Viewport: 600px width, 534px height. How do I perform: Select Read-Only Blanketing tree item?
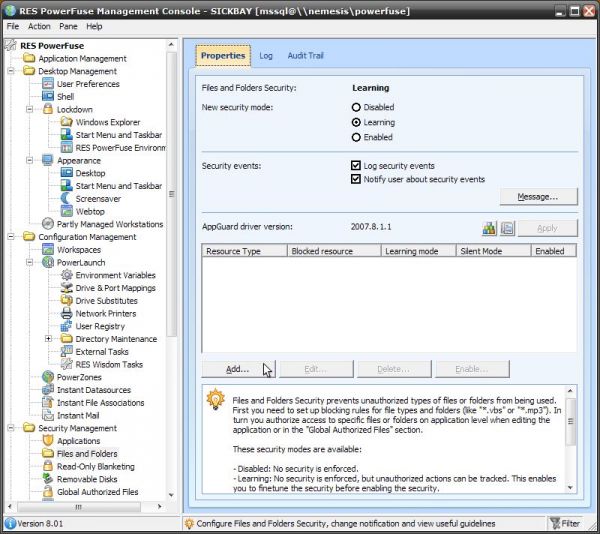(96, 466)
